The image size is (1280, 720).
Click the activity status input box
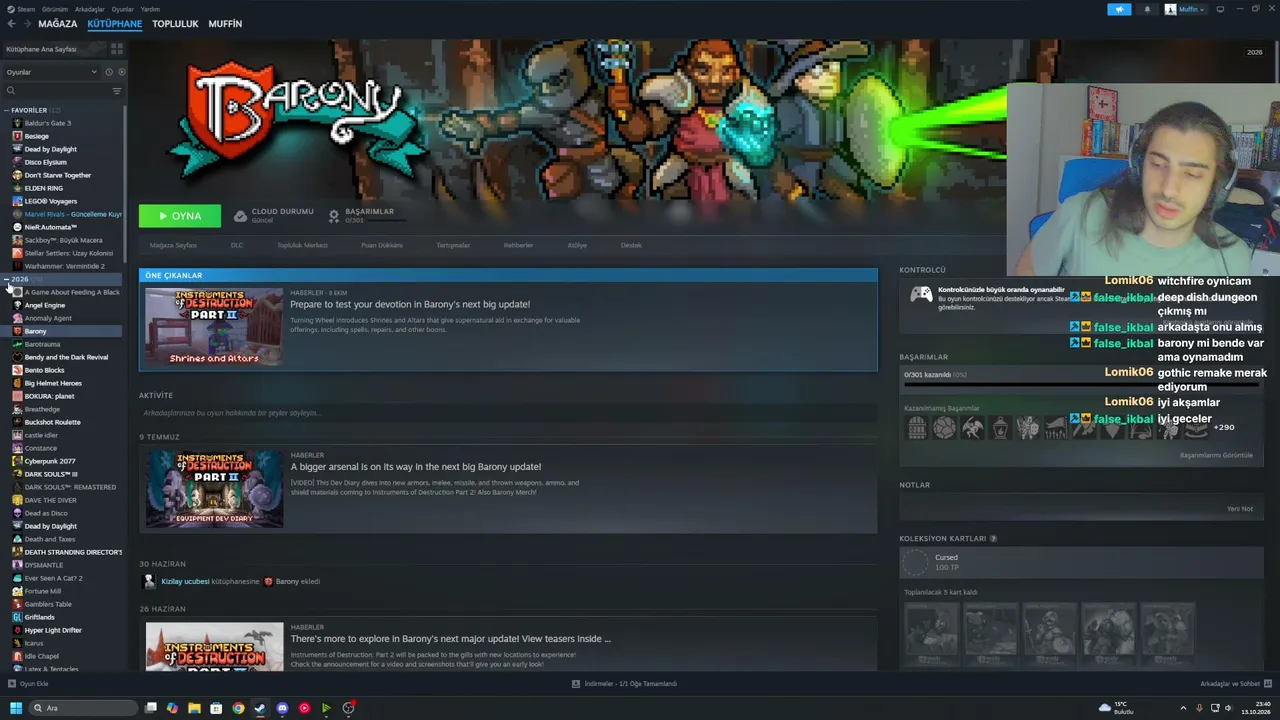508,413
